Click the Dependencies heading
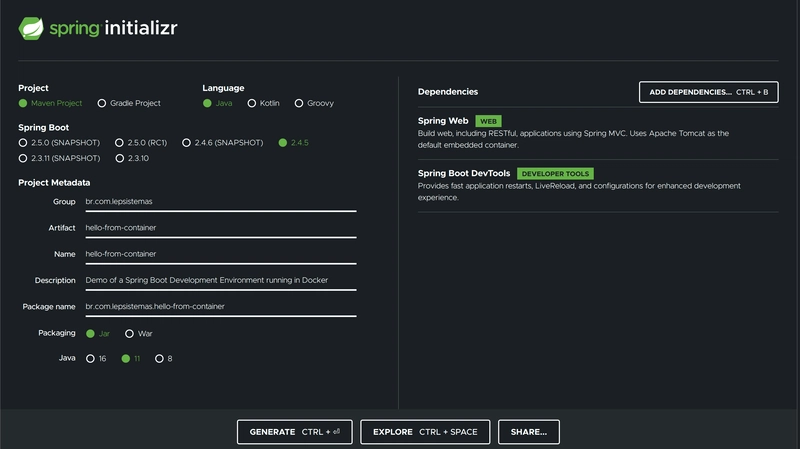Image resolution: width=800 pixels, height=449 pixels. (x=448, y=92)
